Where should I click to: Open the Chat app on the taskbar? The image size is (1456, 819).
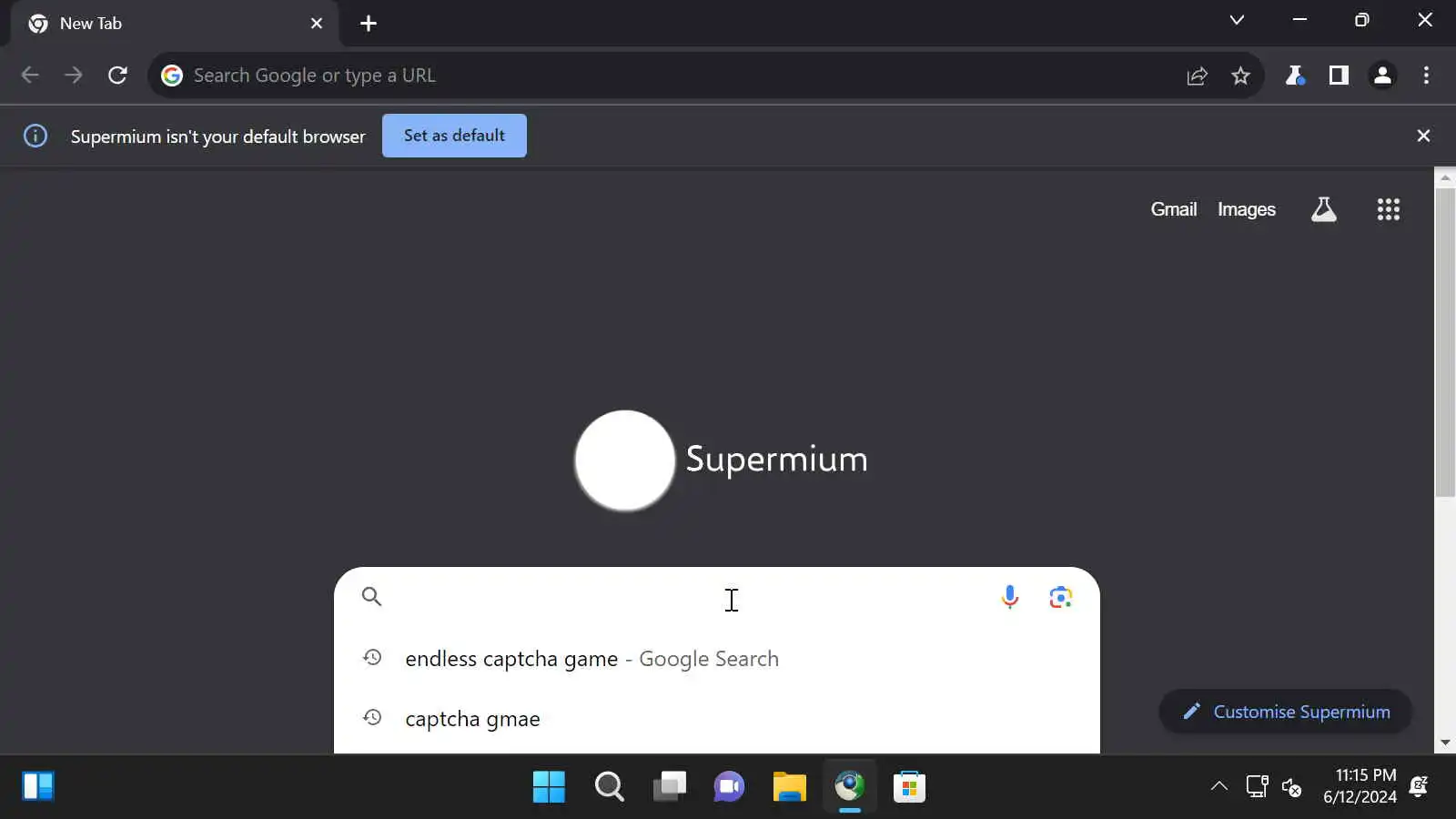pos(729,786)
